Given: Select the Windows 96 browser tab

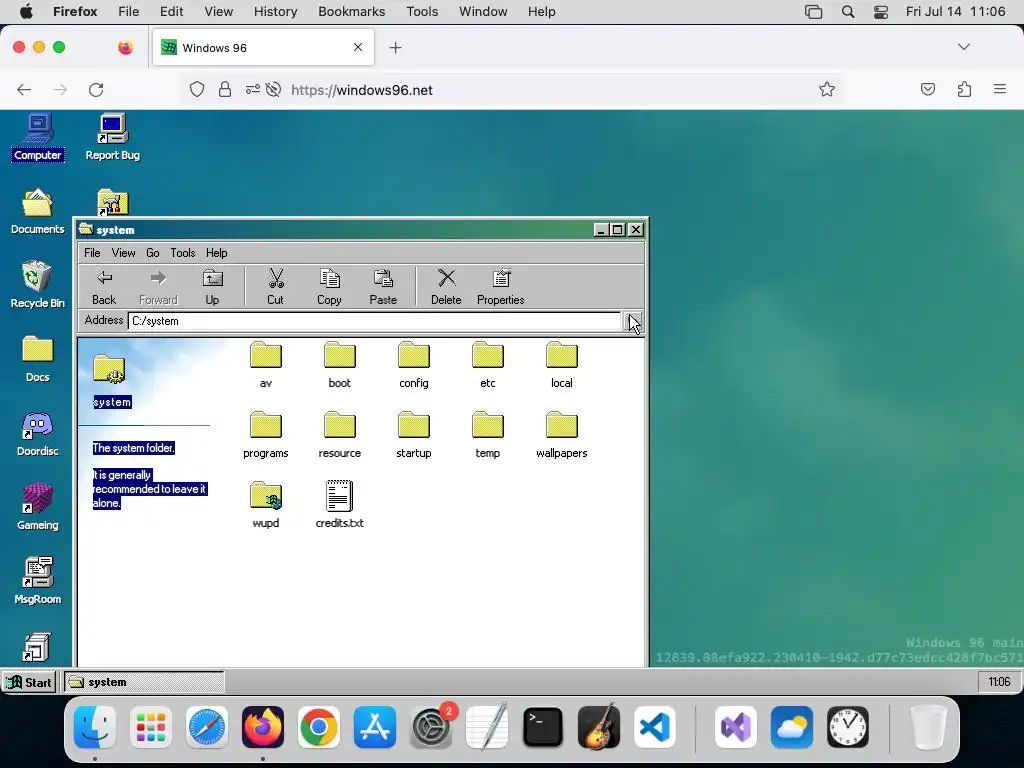Looking at the screenshot, I should tap(263, 48).
